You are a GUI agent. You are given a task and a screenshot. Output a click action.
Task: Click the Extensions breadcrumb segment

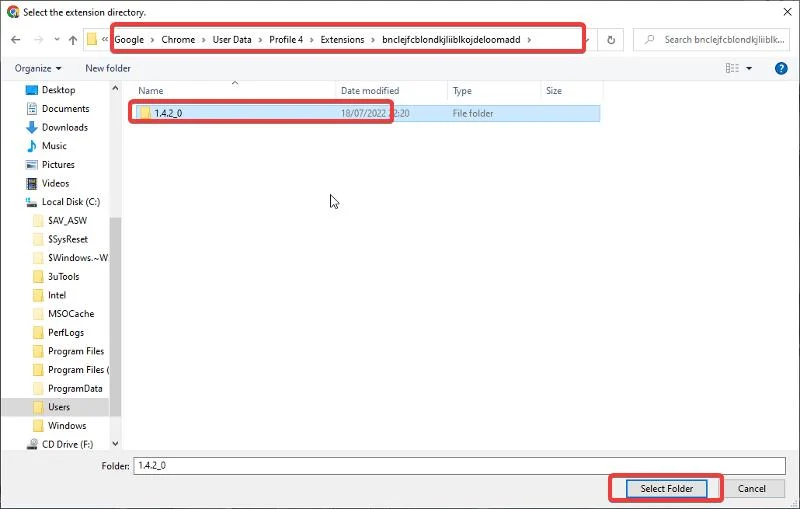342,40
